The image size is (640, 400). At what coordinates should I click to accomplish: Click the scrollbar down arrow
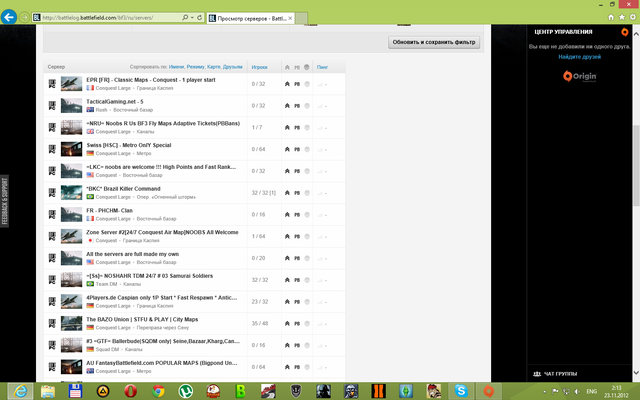tap(636, 373)
